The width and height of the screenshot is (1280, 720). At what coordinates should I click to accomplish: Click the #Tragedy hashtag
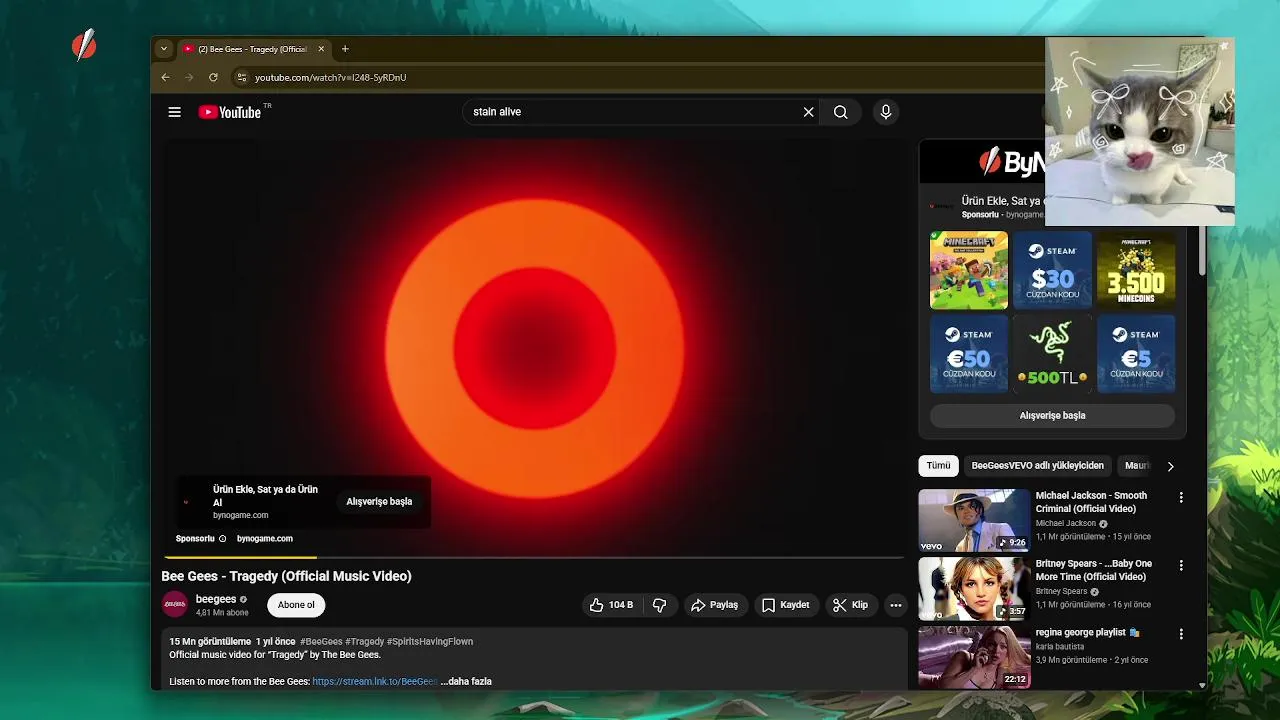pos(365,642)
